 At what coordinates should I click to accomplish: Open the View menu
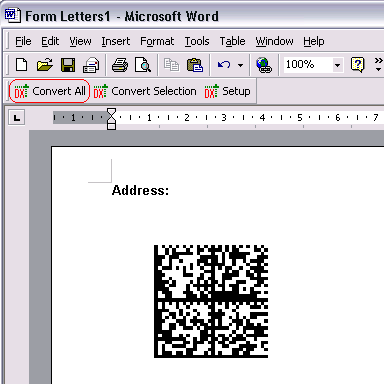tap(80, 41)
